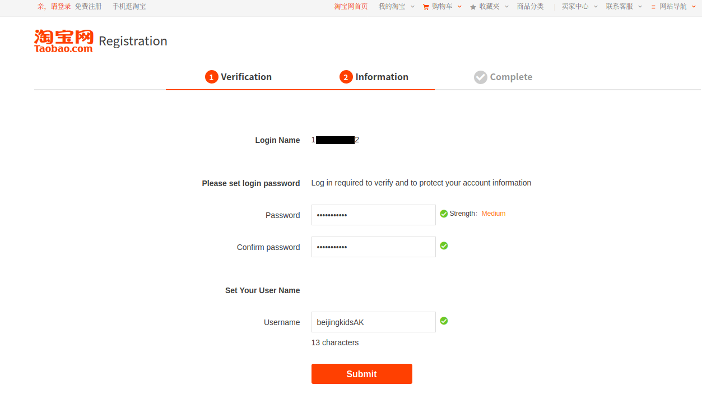Expand the 买家中心 dropdown arrow

point(595,7)
